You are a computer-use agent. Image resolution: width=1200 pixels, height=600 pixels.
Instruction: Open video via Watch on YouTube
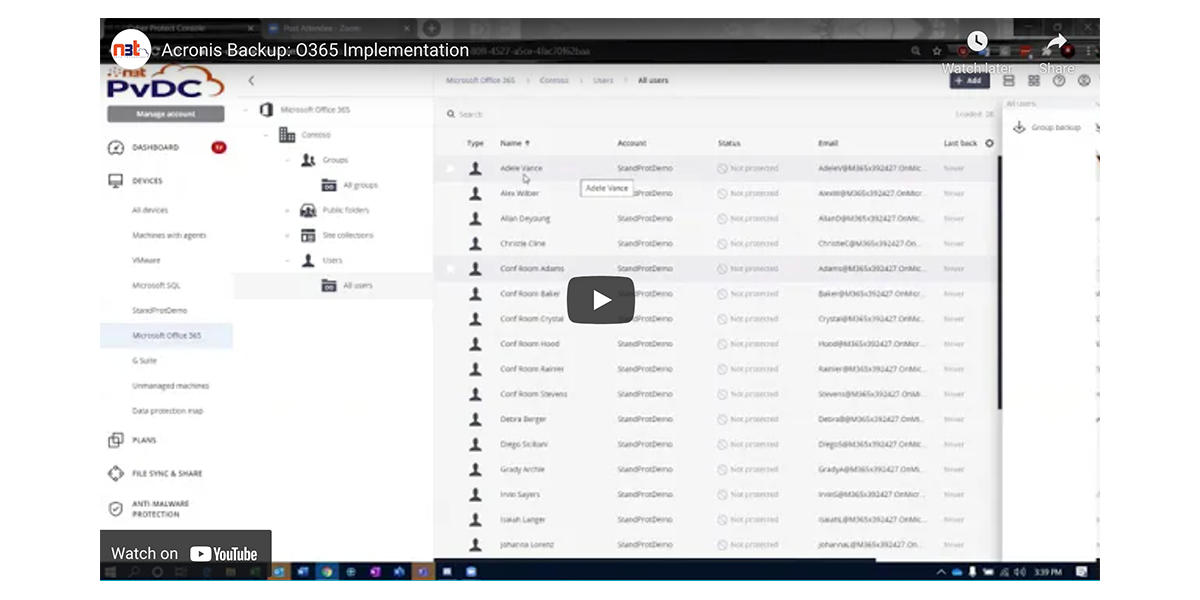[x=185, y=554]
